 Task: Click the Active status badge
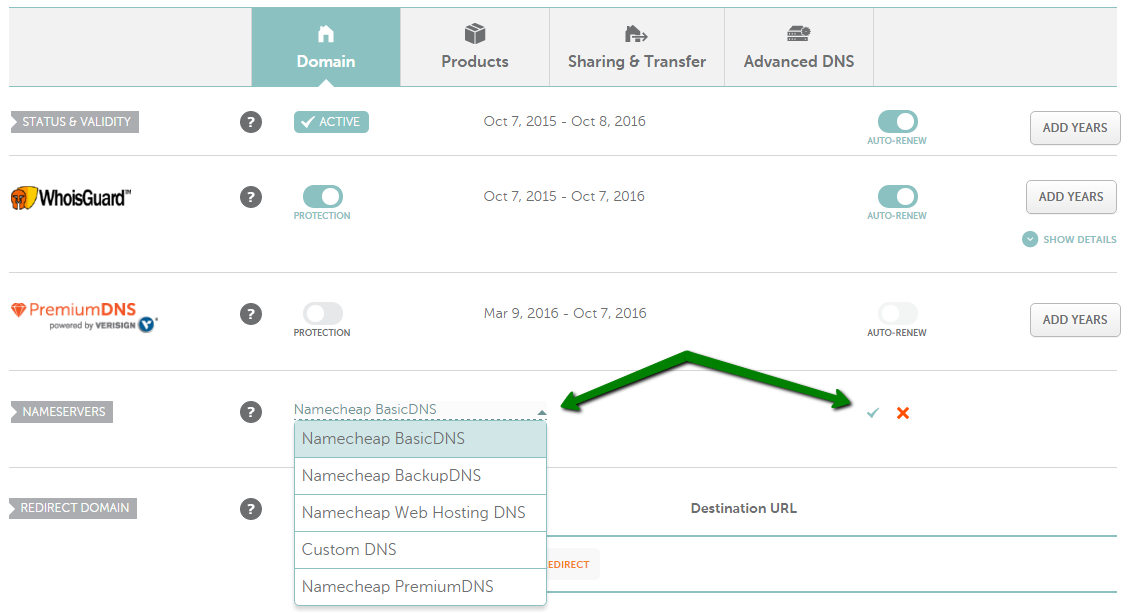(331, 122)
